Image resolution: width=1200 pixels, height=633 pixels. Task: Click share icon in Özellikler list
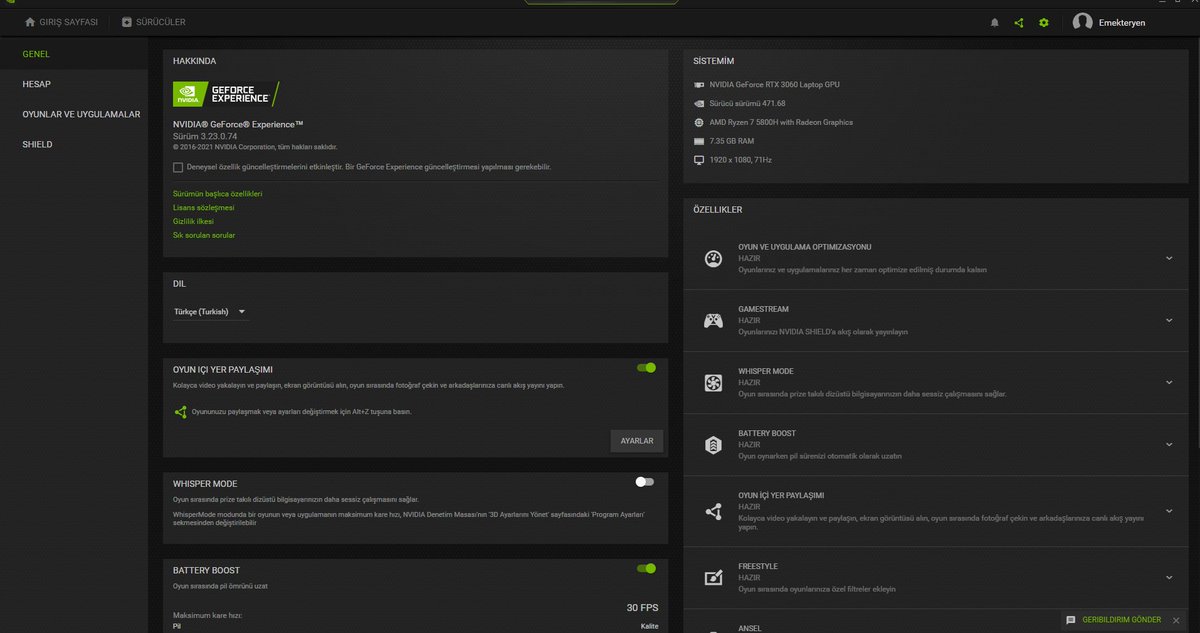(713, 511)
